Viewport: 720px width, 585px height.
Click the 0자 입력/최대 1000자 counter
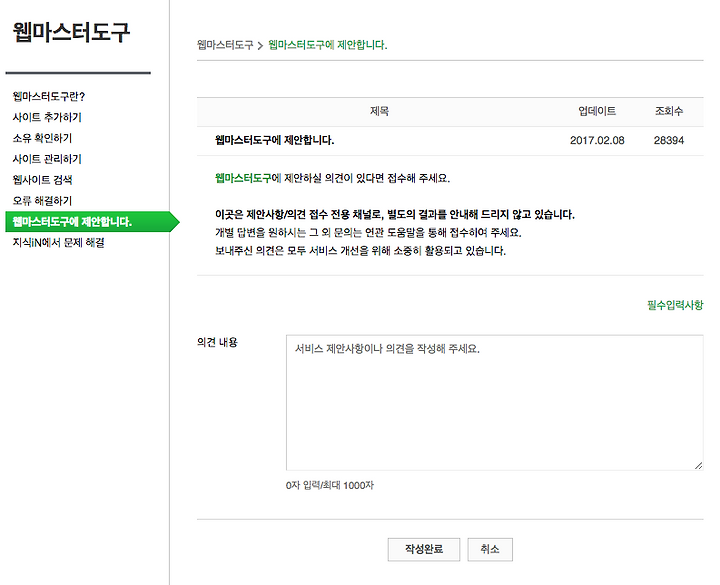(330, 485)
